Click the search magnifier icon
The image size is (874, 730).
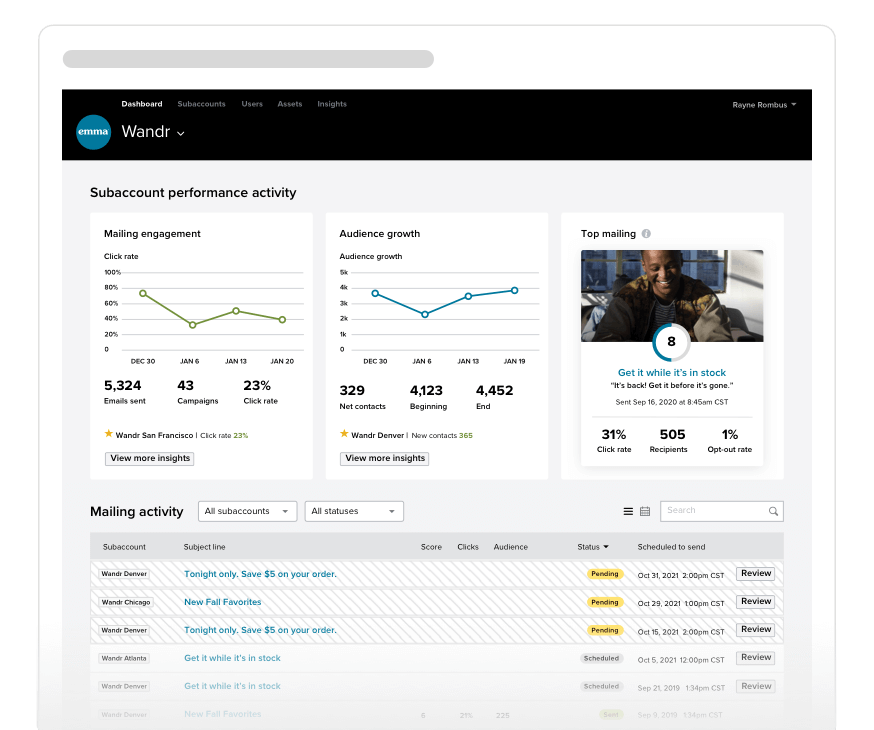(773, 511)
